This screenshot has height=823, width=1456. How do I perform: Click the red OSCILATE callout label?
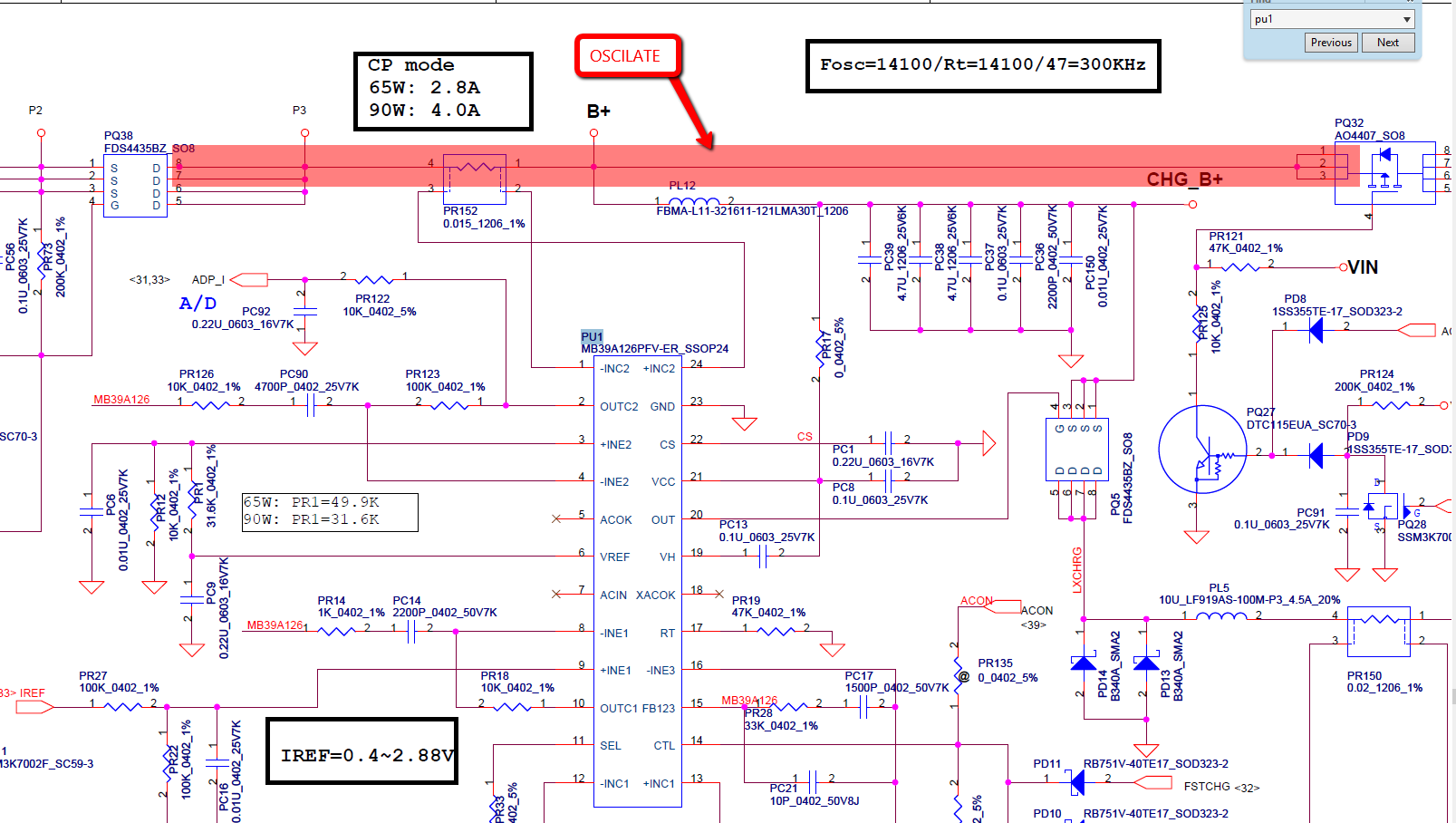(625, 56)
